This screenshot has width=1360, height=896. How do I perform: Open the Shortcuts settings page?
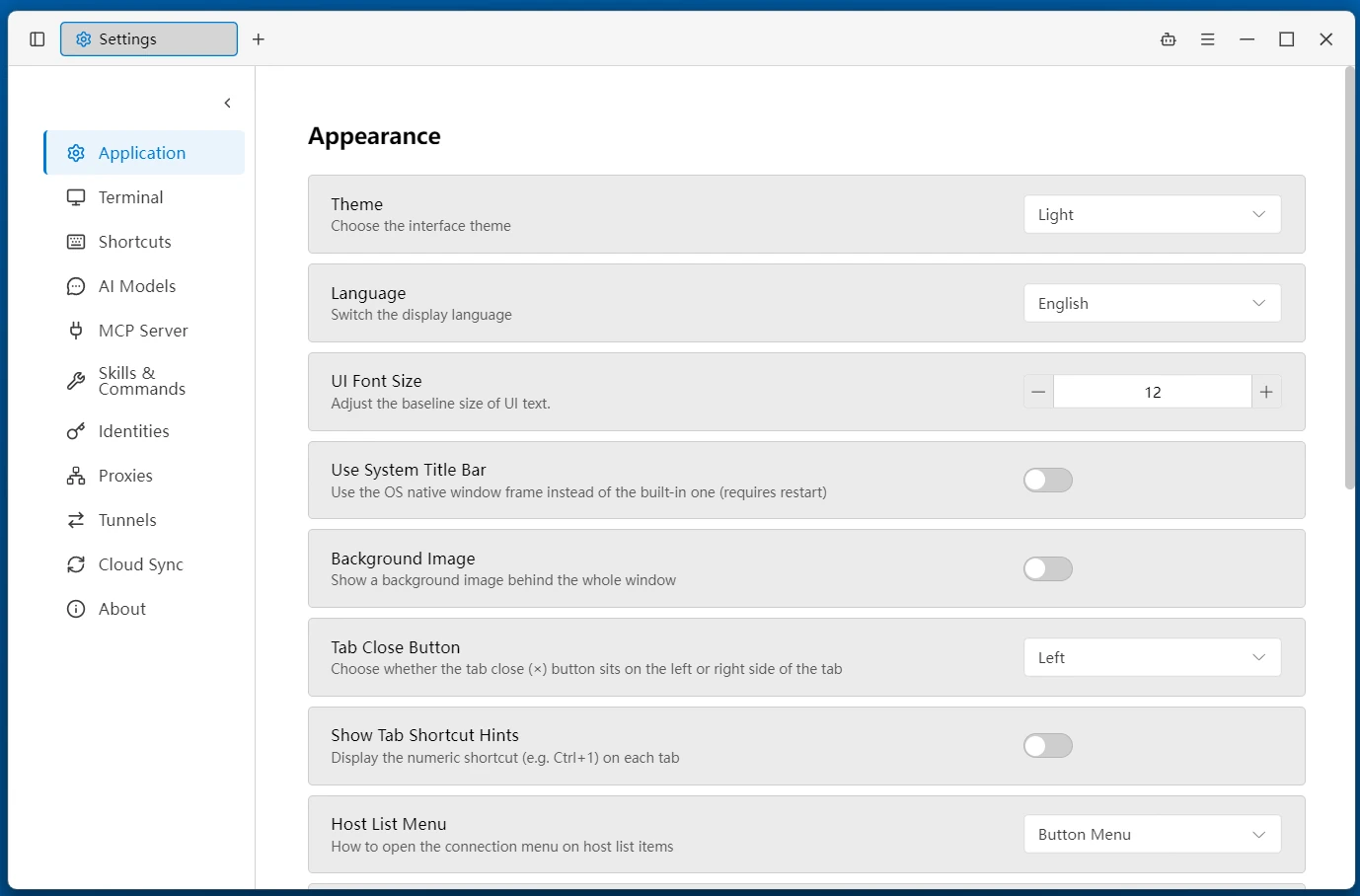(x=144, y=242)
